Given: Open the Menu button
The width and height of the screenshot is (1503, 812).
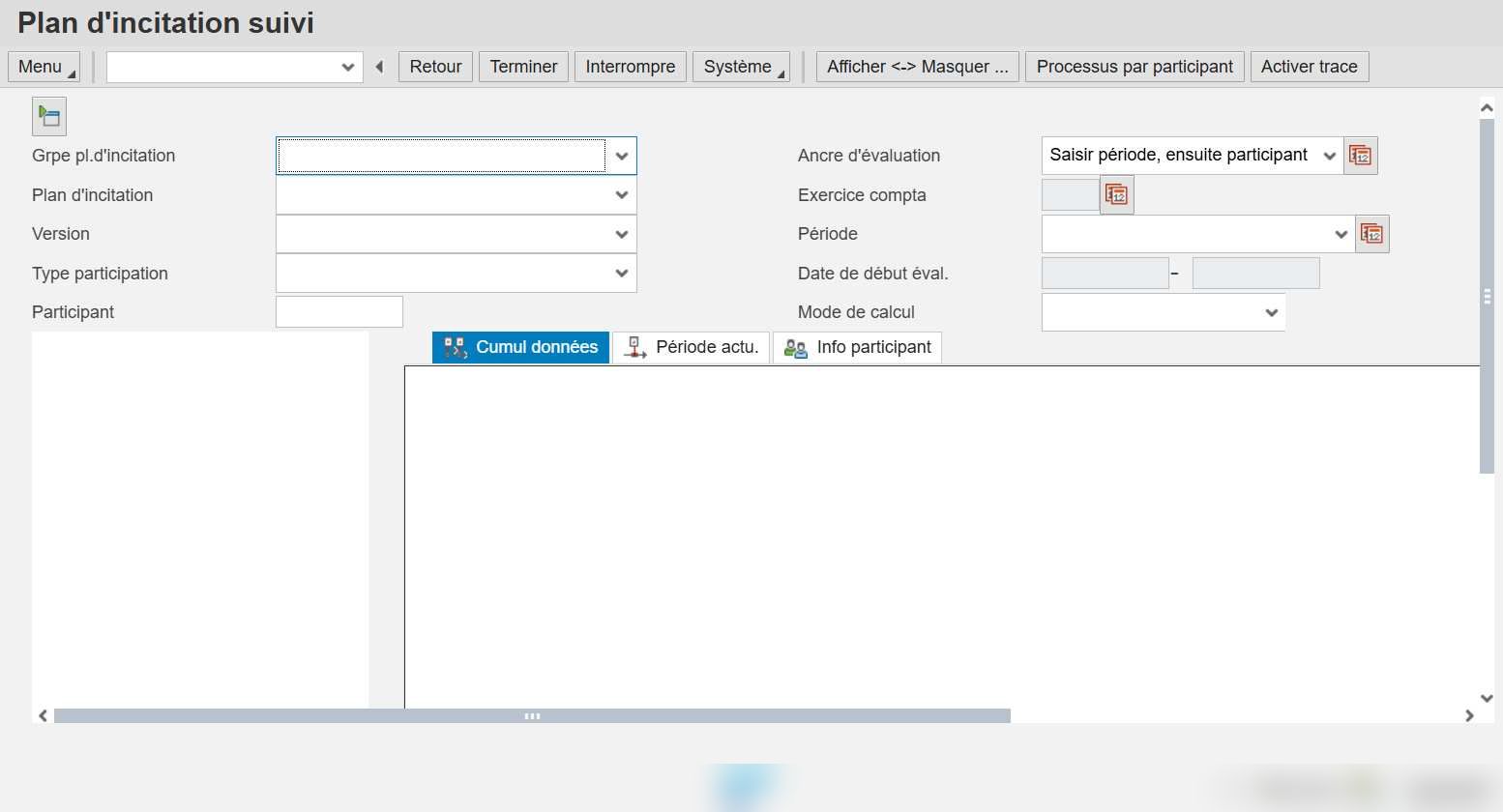Looking at the screenshot, I should (44, 67).
